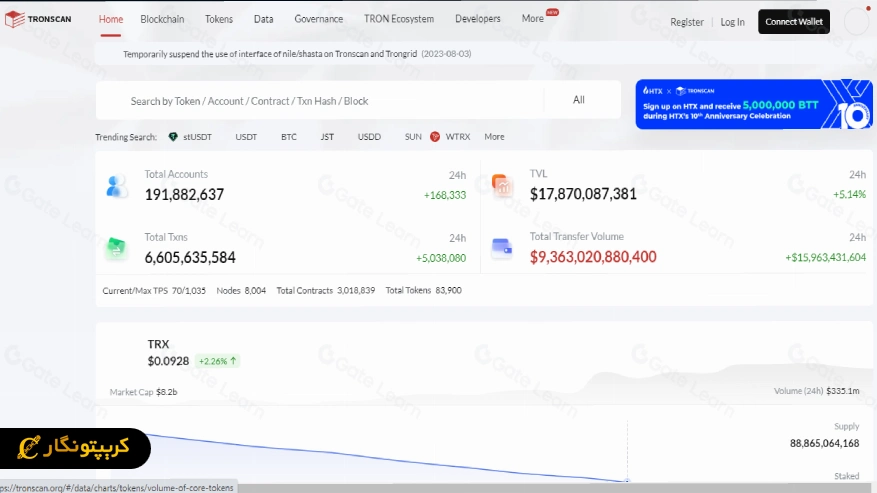Open the TRON Ecosystem menu

point(399,19)
